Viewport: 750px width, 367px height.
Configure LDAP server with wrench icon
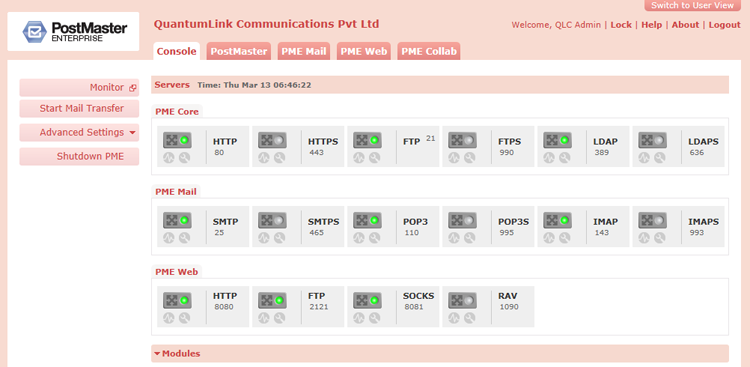click(x=565, y=157)
